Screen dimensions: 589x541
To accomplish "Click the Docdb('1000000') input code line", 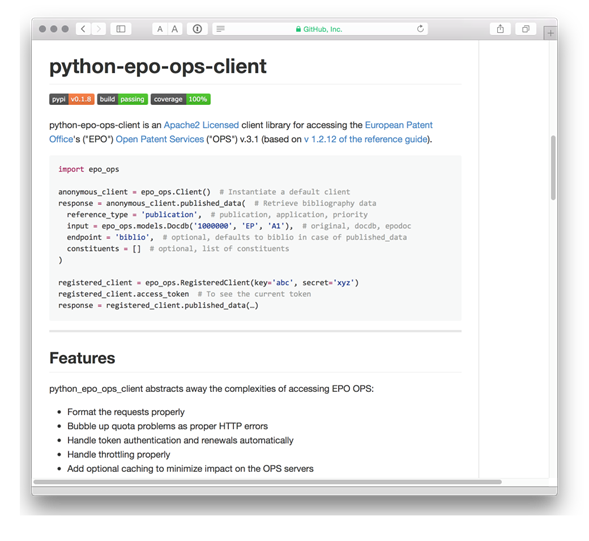I will coord(239,226).
